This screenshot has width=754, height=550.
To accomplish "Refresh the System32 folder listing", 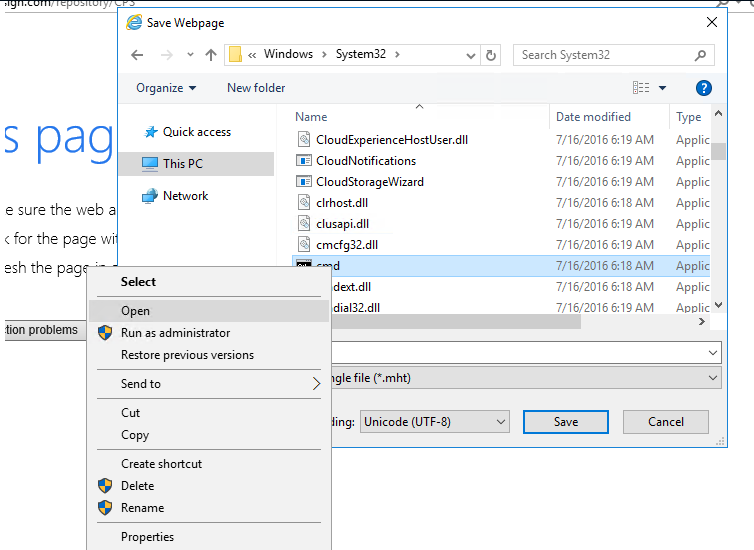I will [491, 55].
